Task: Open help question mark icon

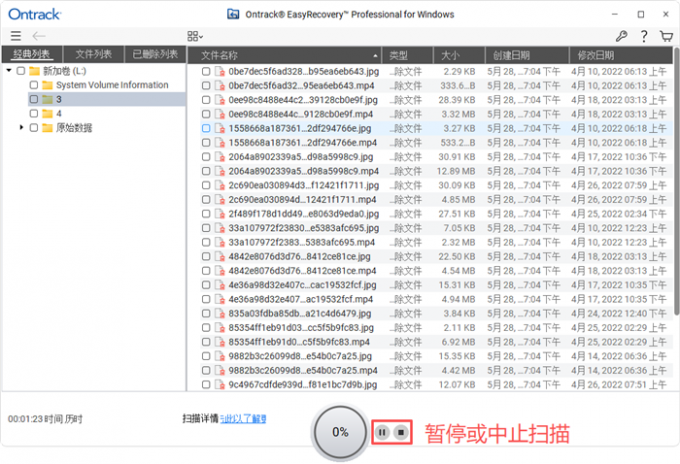Action: (x=644, y=36)
